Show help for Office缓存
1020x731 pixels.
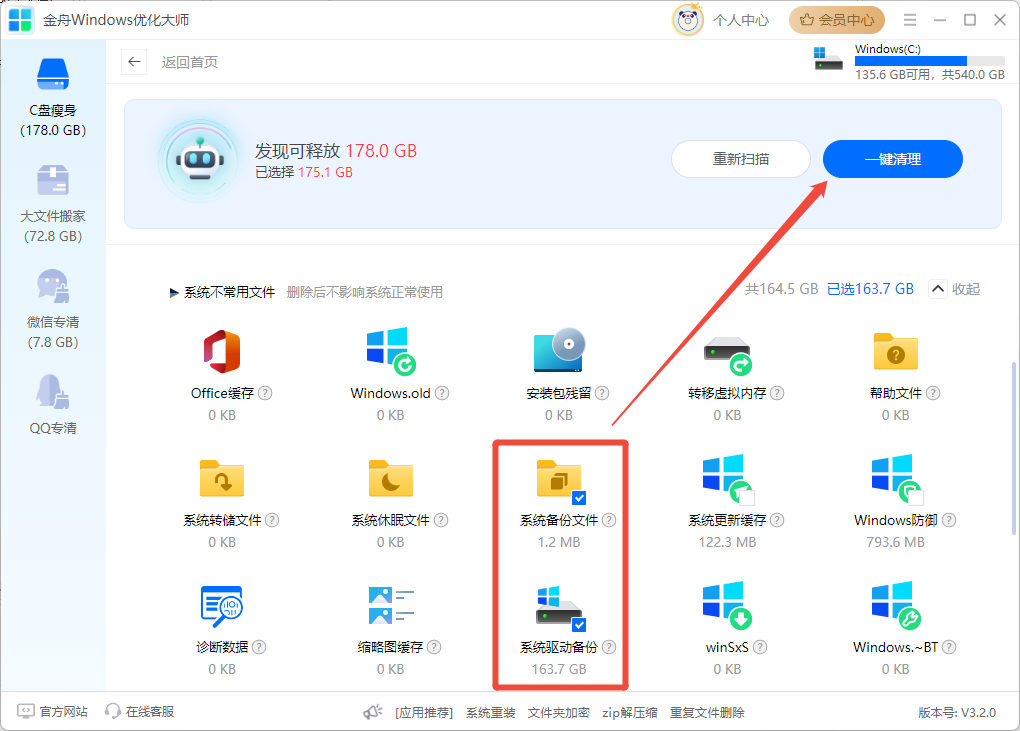[x=265, y=393]
